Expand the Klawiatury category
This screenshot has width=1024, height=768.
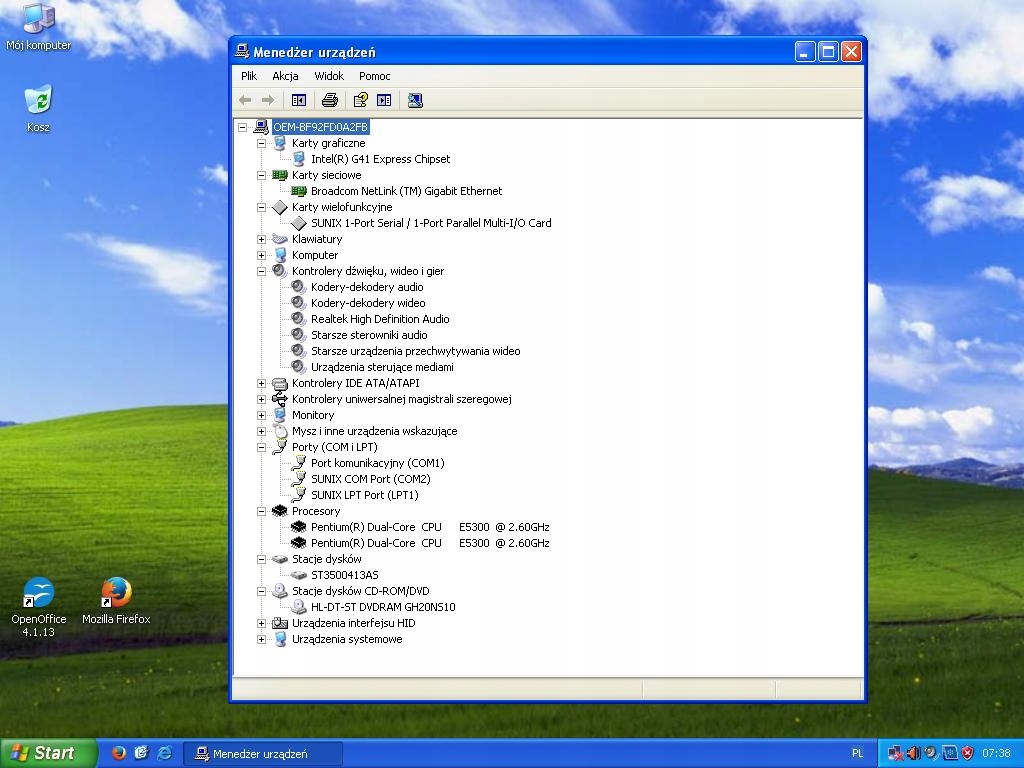262,239
